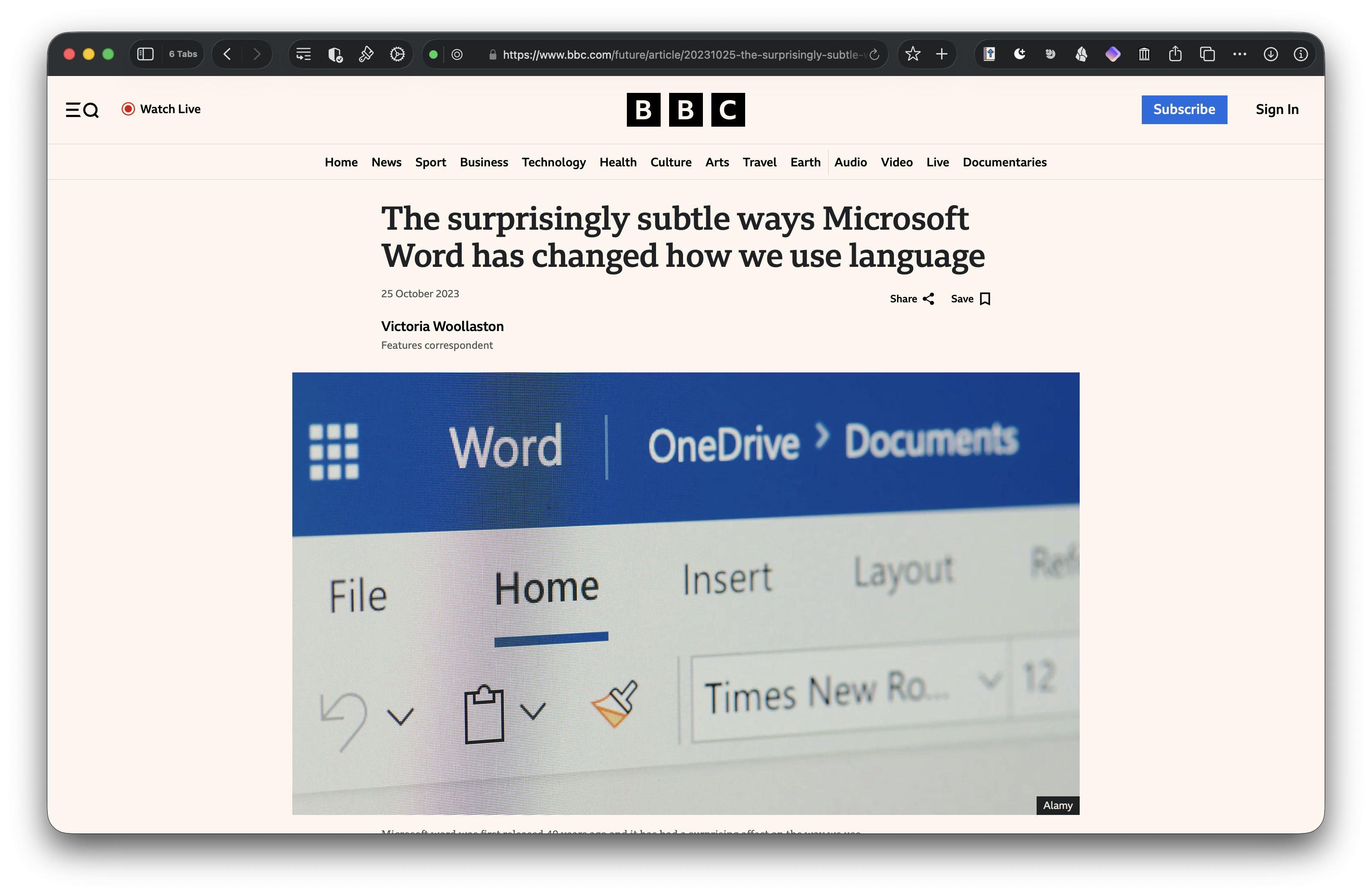This screenshot has width=1372, height=896.
Task: Toggle the browser sidebar panel
Action: (x=145, y=54)
